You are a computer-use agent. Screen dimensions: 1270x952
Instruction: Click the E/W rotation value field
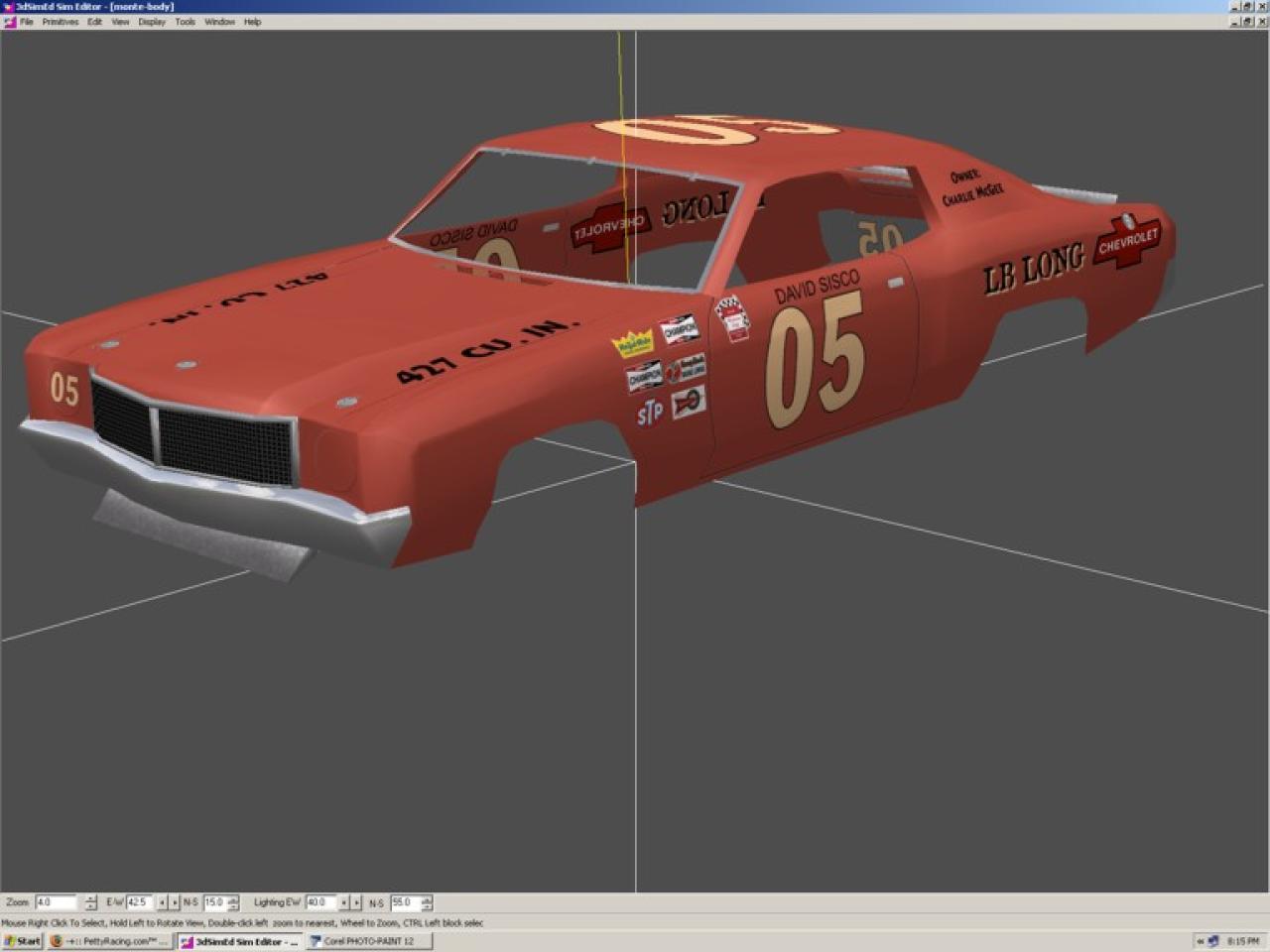coord(139,902)
